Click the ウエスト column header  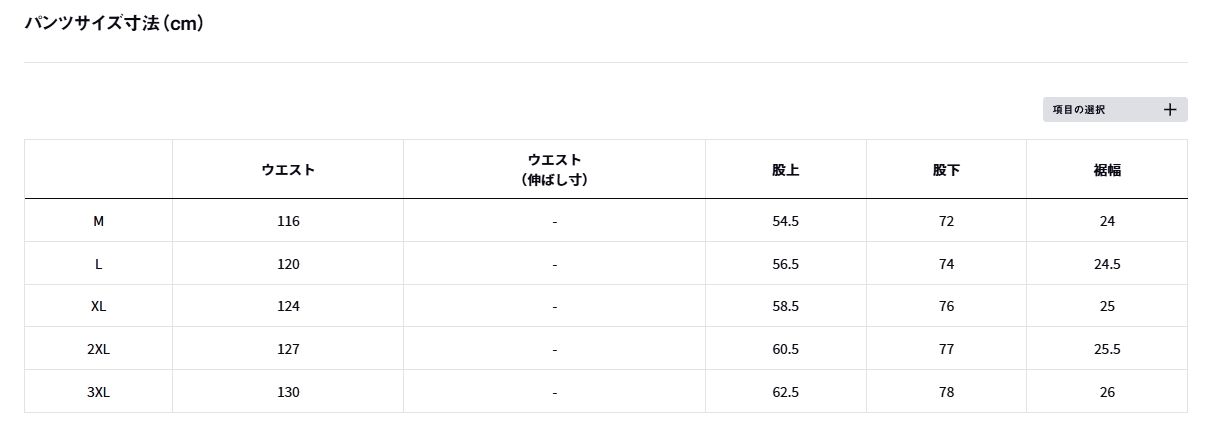pos(288,170)
